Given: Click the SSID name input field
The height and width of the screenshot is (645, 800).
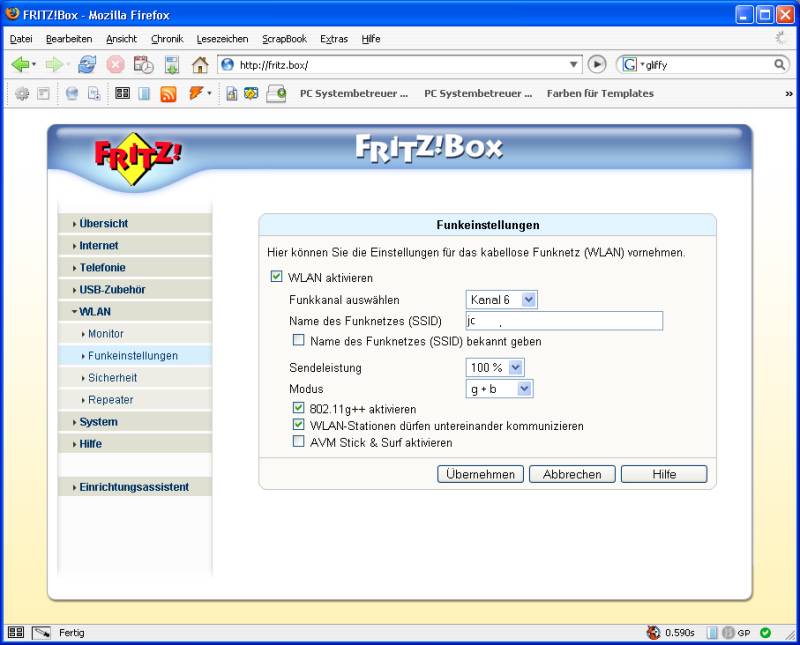Looking at the screenshot, I should (x=564, y=320).
